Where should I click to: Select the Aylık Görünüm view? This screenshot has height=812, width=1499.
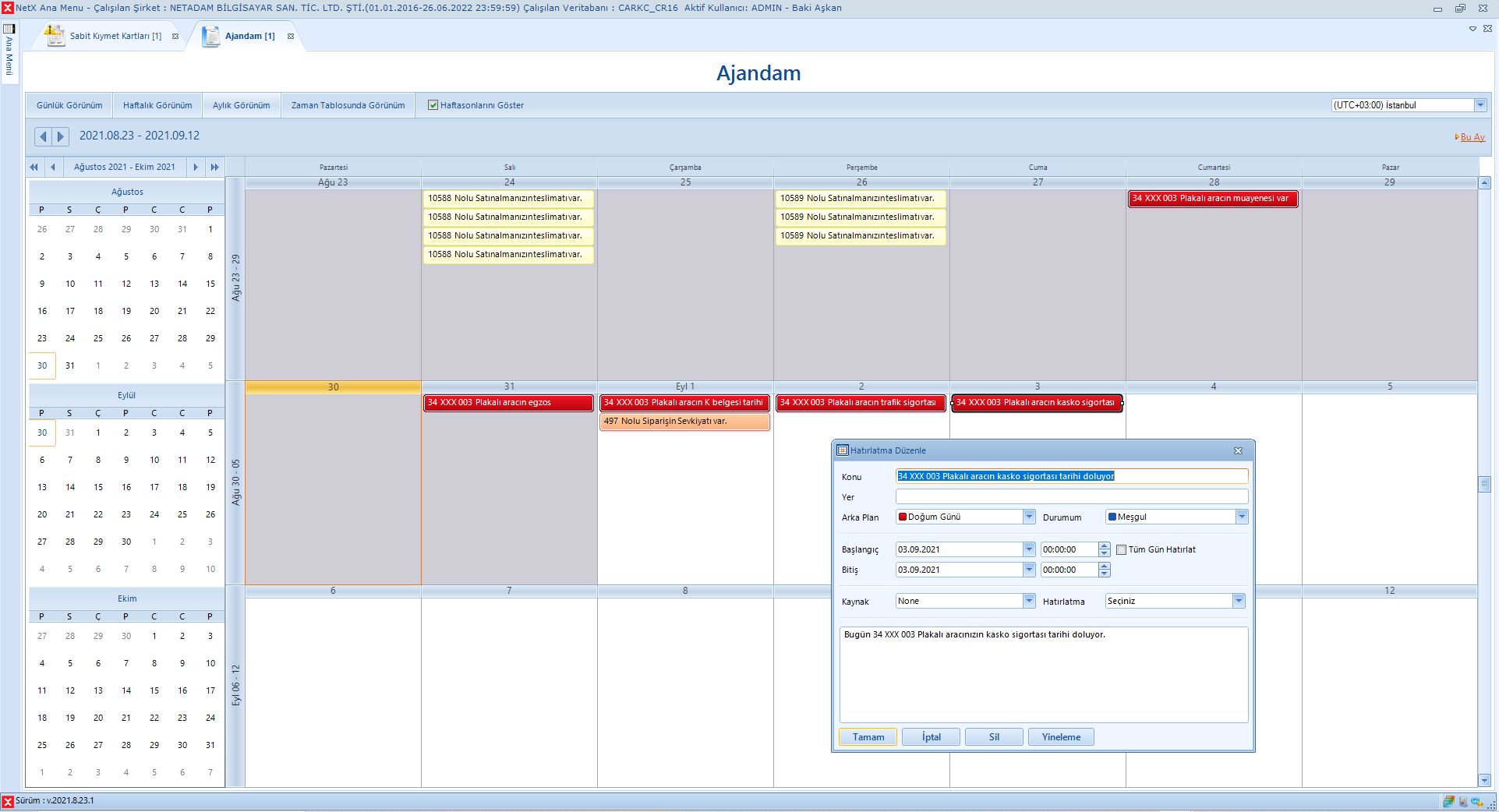(x=242, y=105)
